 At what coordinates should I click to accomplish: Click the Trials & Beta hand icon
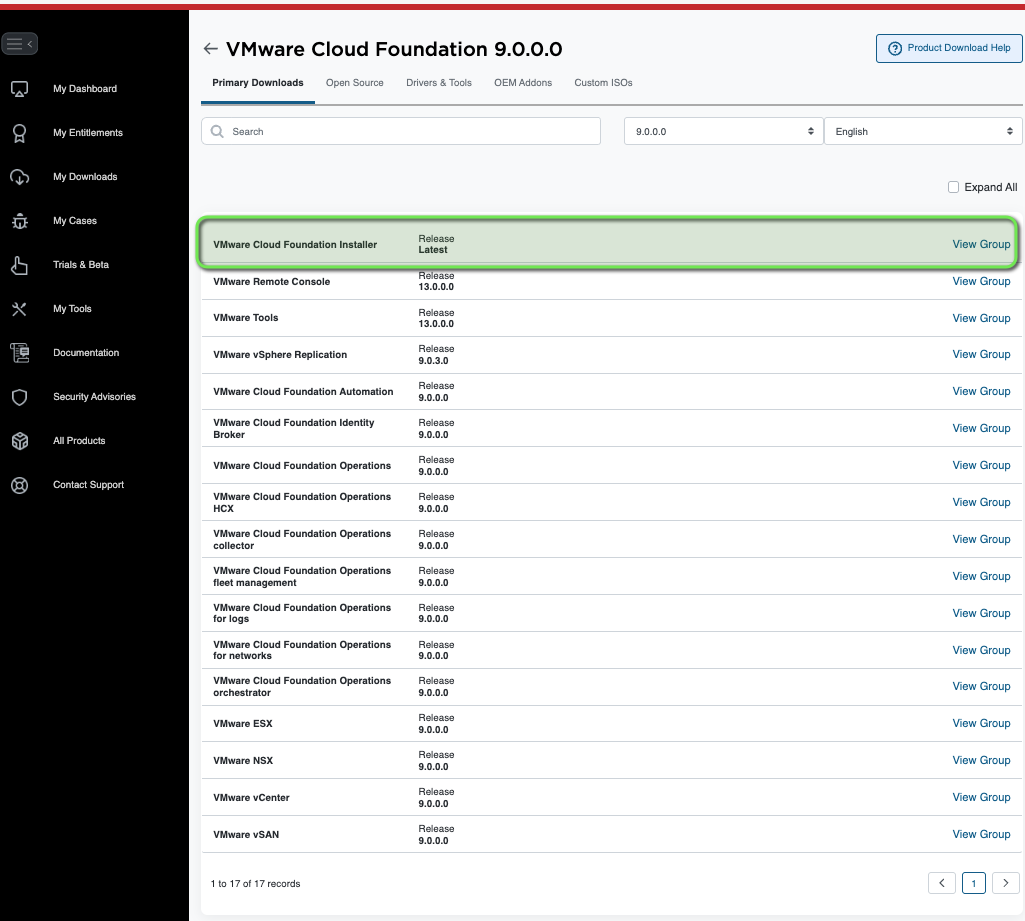click(x=20, y=265)
